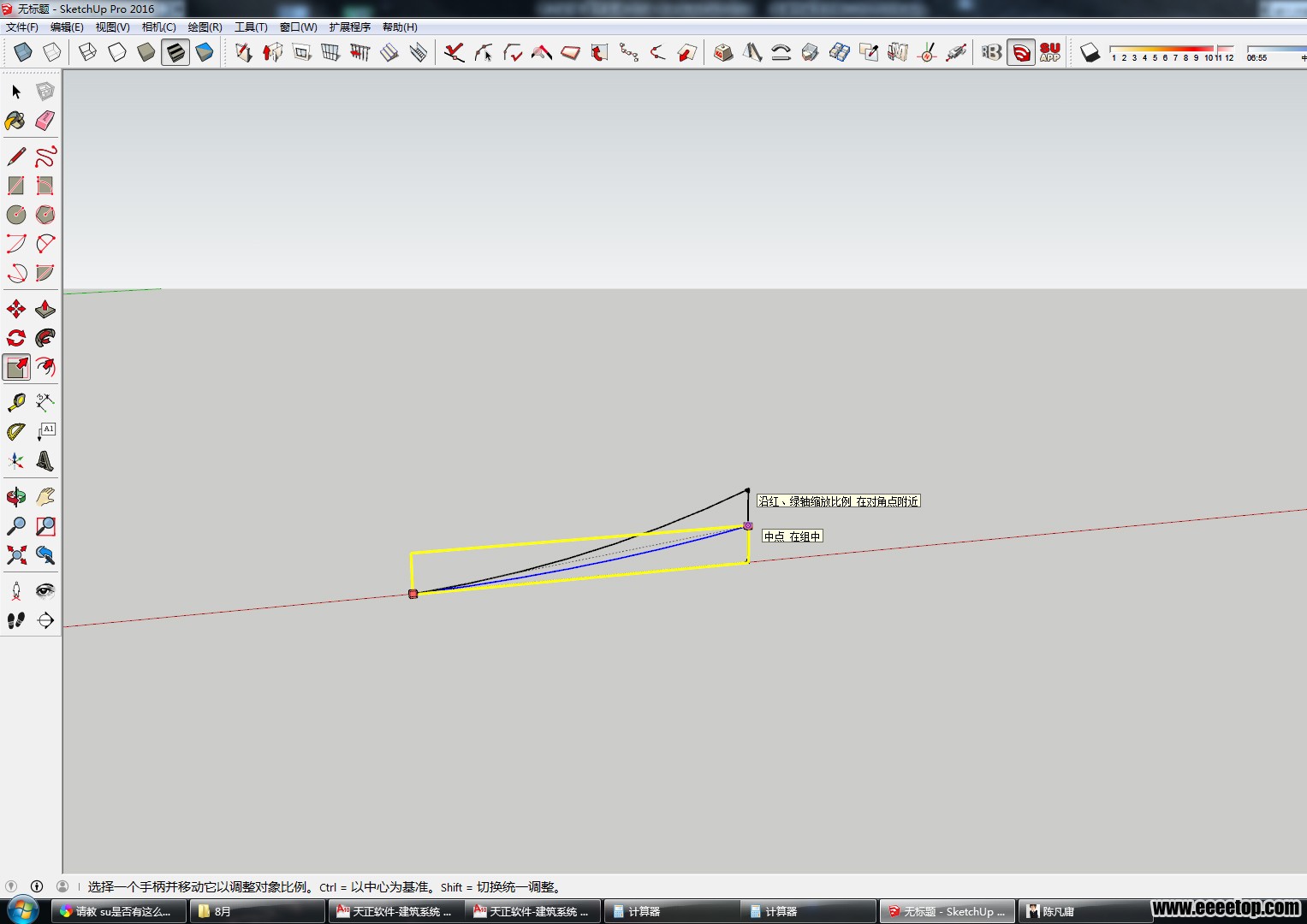Activate the Pan hand tool
The height and width of the screenshot is (924, 1307).
tap(45, 496)
